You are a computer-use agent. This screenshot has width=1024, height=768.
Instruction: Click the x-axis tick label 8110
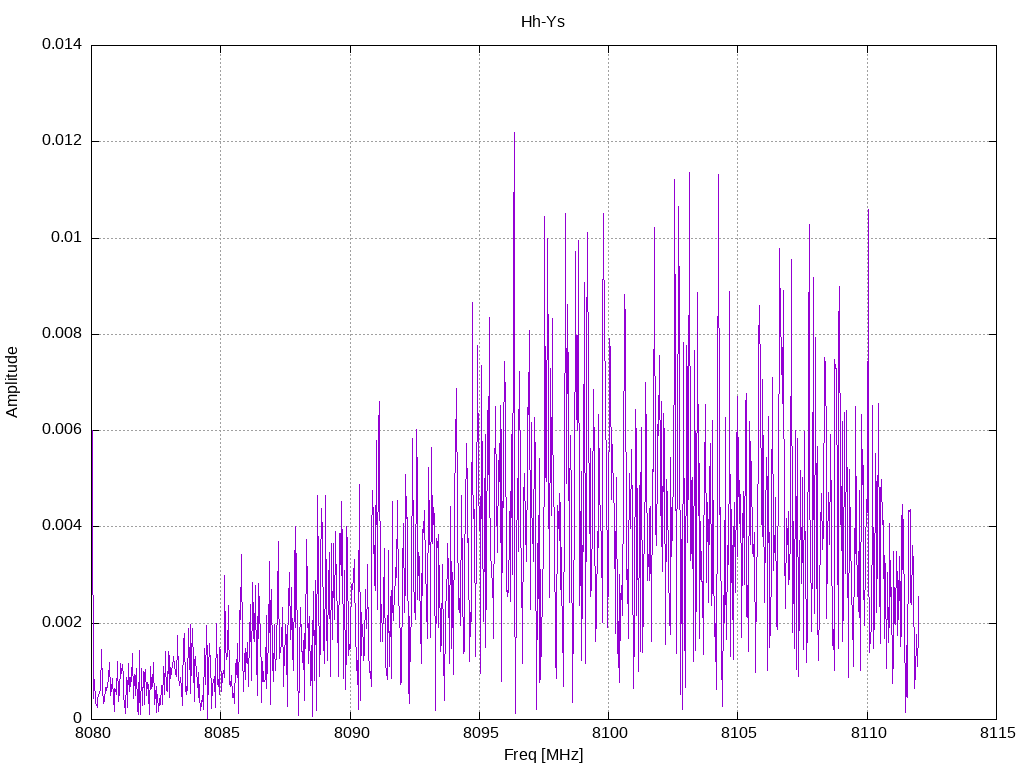868,733
